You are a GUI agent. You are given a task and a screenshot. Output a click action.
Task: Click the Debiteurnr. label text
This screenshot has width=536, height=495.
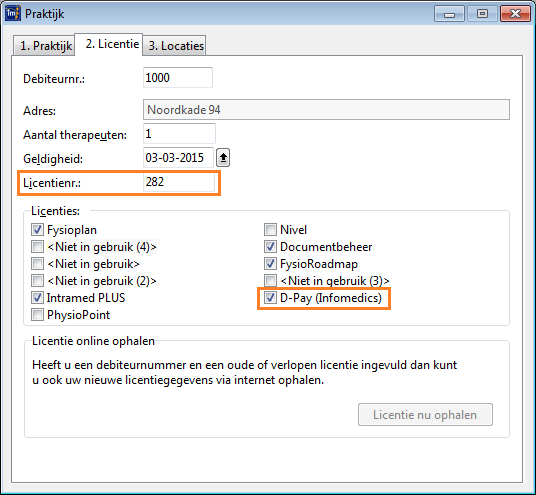(54, 79)
